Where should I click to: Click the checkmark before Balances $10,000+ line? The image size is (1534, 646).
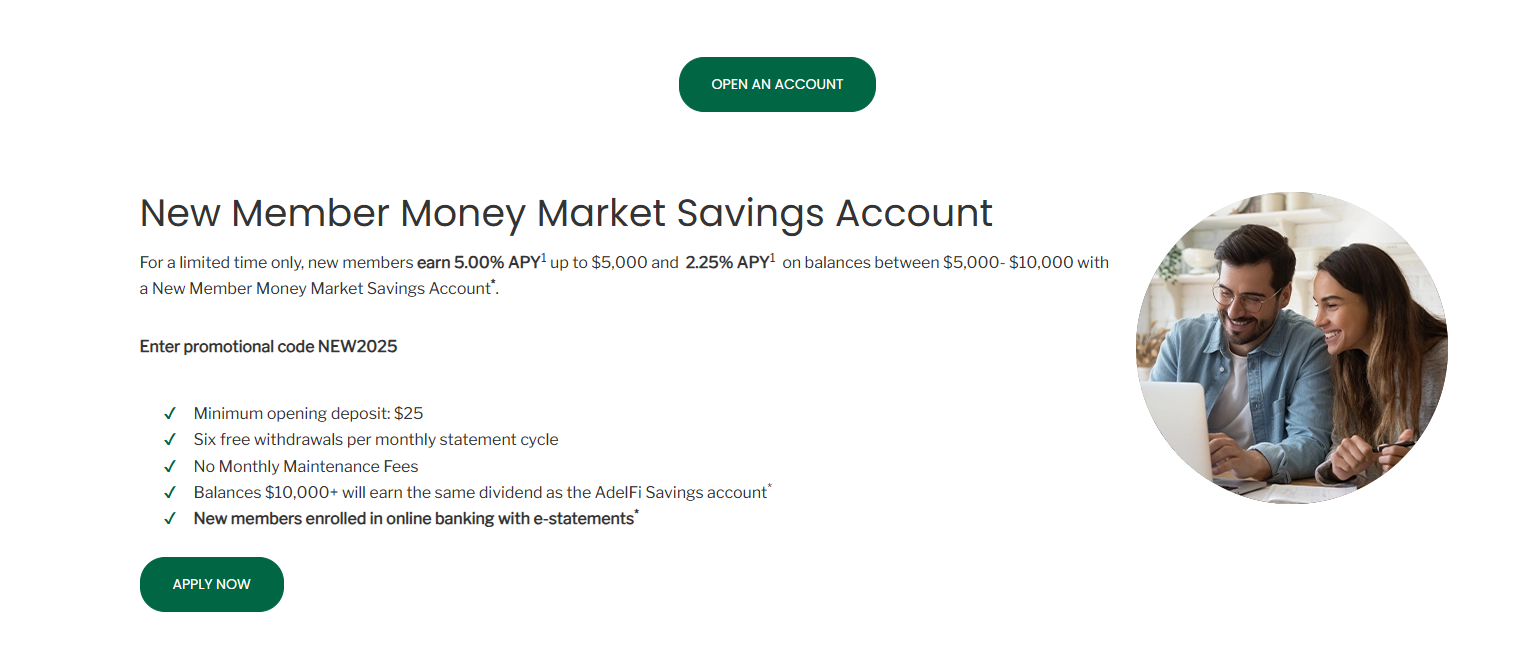(x=170, y=492)
